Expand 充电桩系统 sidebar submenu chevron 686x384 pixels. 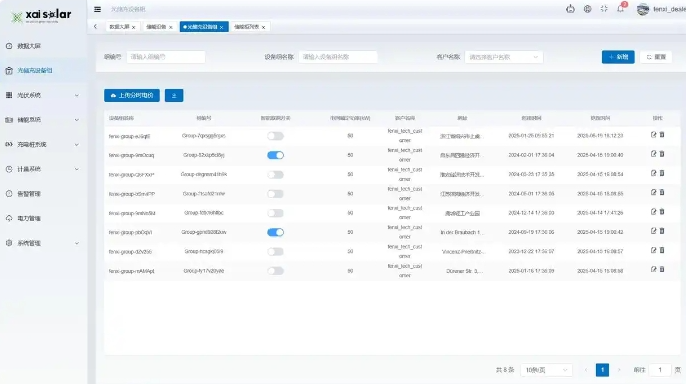click(x=77, y=144)
